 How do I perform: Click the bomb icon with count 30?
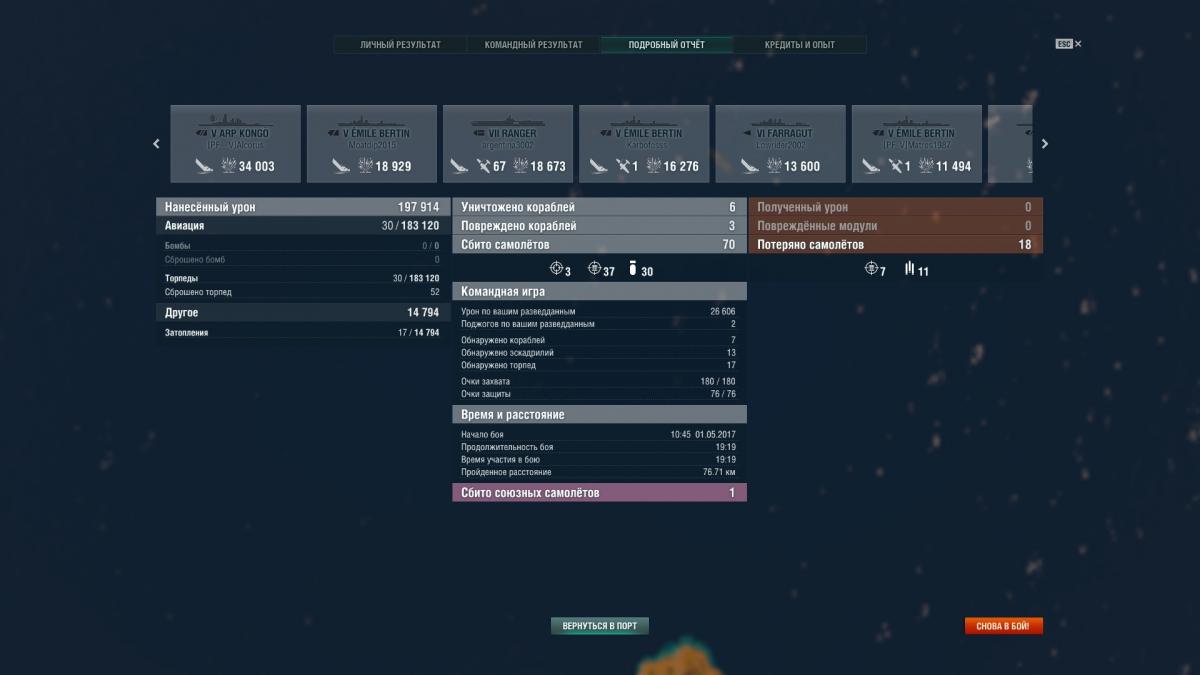coord(632,270)
